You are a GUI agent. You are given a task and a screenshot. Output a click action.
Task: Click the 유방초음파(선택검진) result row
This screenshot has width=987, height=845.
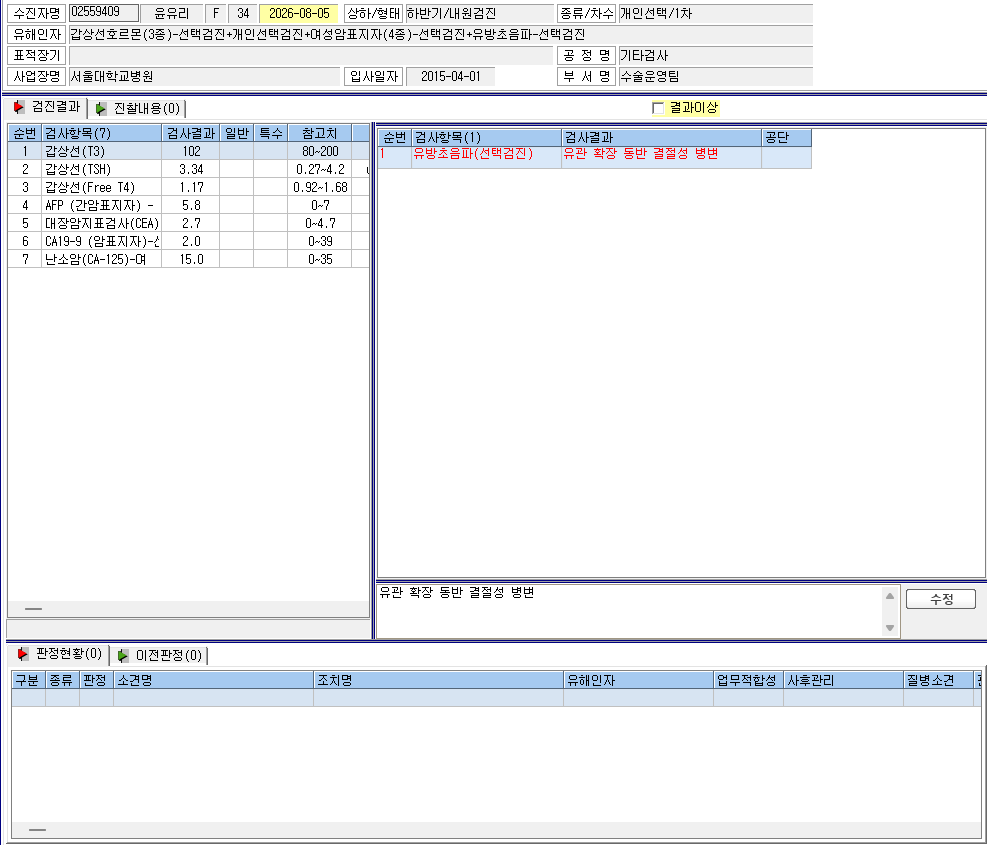594,157
